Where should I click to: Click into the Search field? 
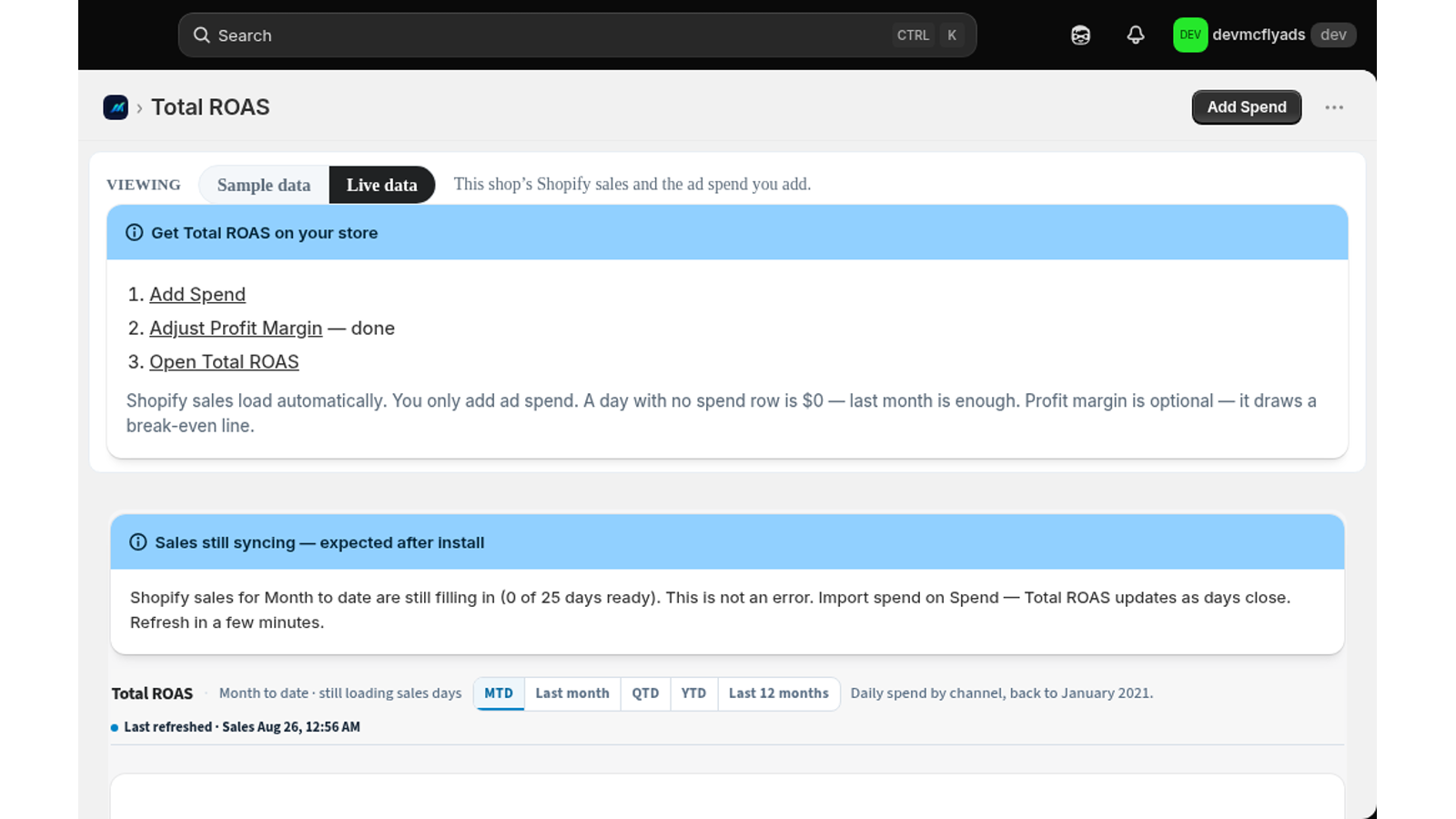pos(577,35)
